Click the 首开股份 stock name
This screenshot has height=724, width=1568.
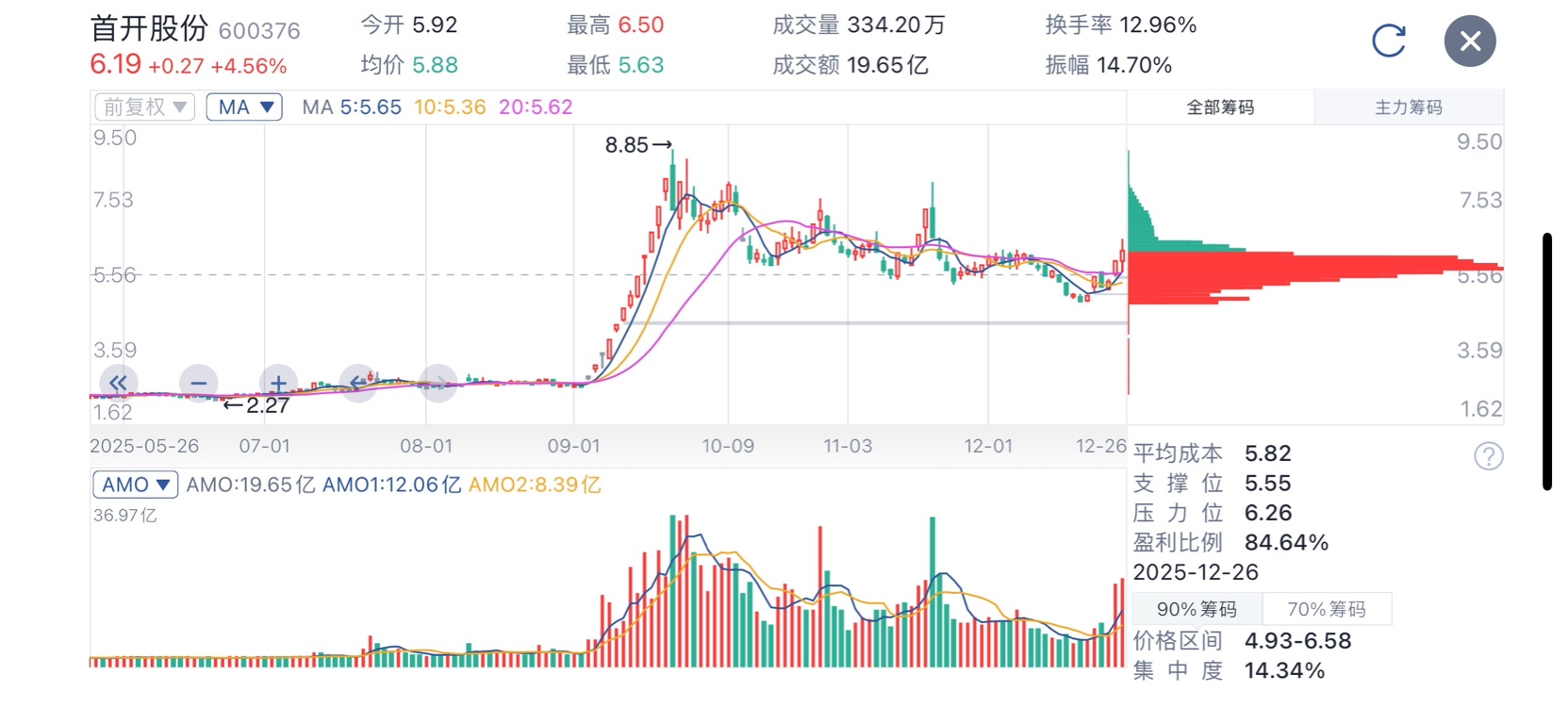click(x=149, y=28)
